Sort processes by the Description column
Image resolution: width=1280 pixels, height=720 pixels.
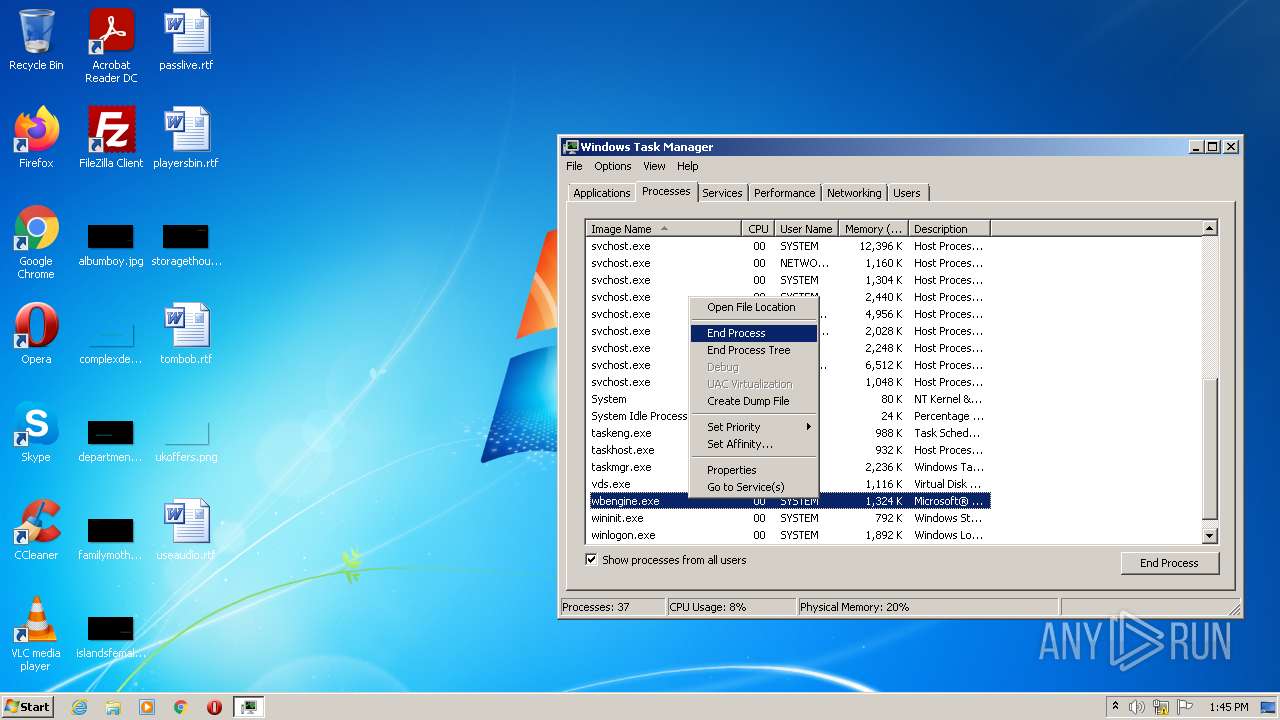(x=949, y=229)
